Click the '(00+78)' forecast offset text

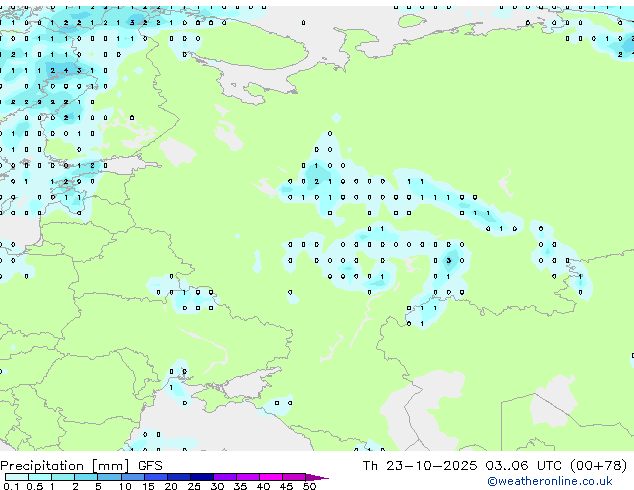598,466
